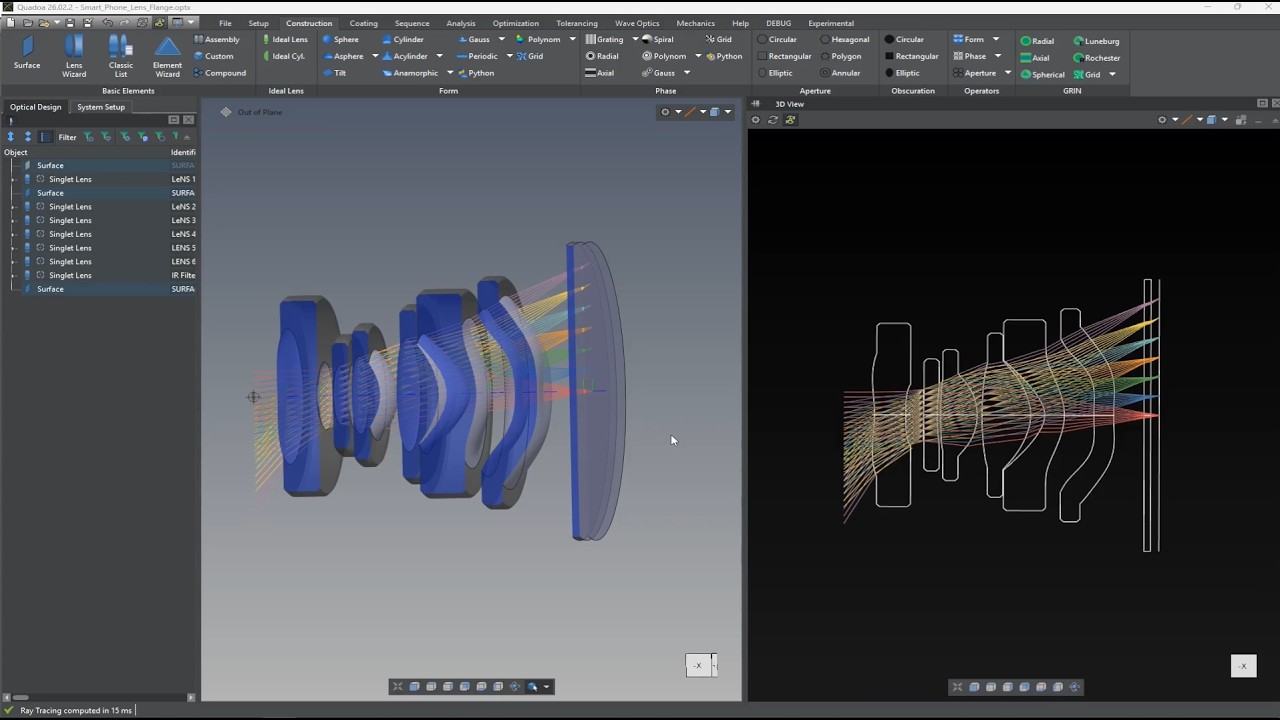This screenshot has width=1280, height=720.
Task: Add an Ideal Cyl. lens
Action: click(284, 57)
